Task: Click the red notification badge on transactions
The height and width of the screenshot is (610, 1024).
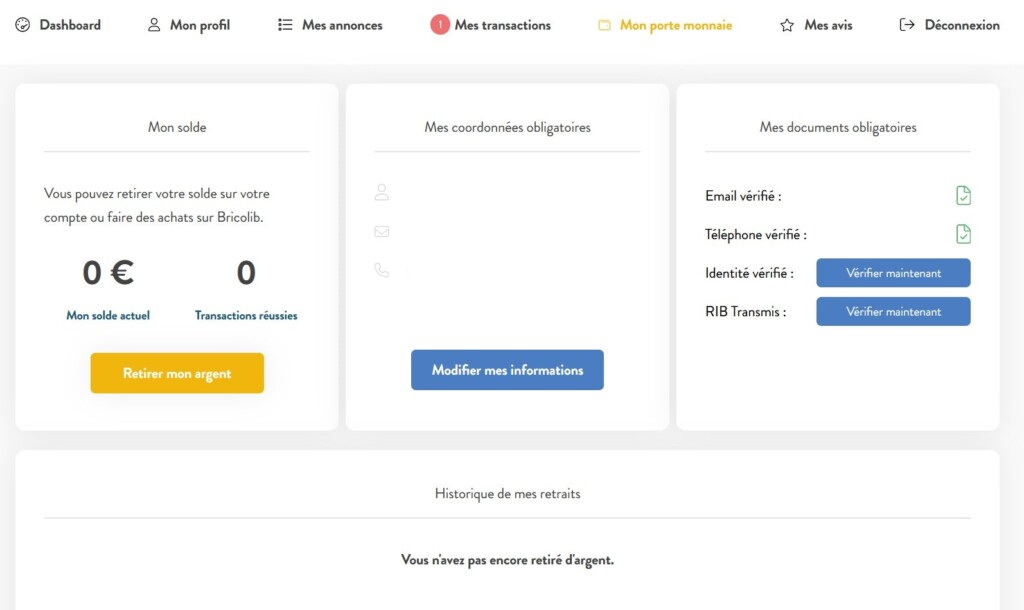Action: [x=440, y=25]
